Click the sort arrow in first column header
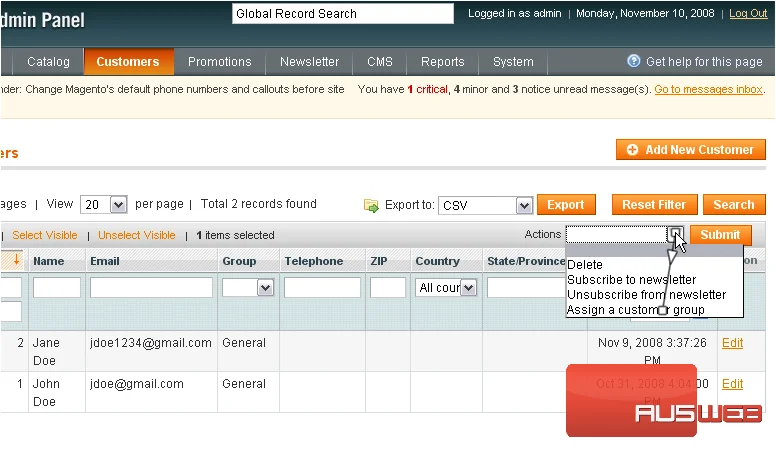The height and width of the screenshot is (450, 776). tap(16, 259)
